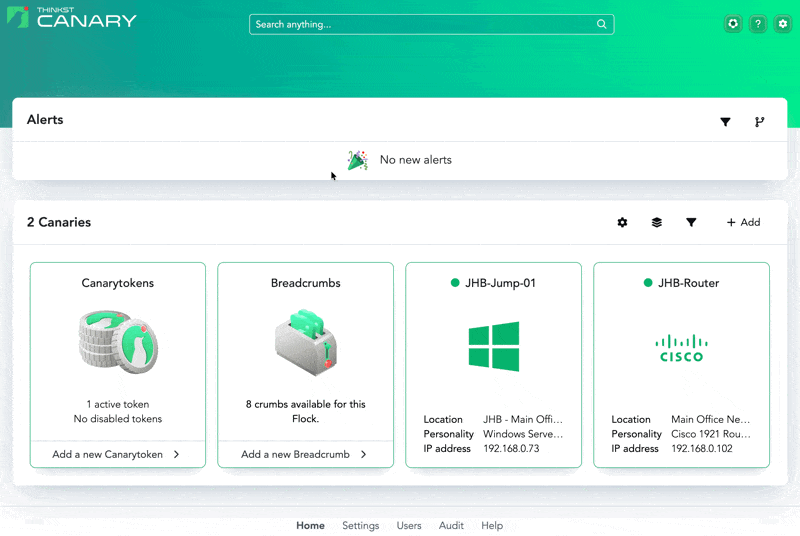Screen dimensions: 800x536
Task: Click IP address 192.168.0.73
Action: pos(511,449)
